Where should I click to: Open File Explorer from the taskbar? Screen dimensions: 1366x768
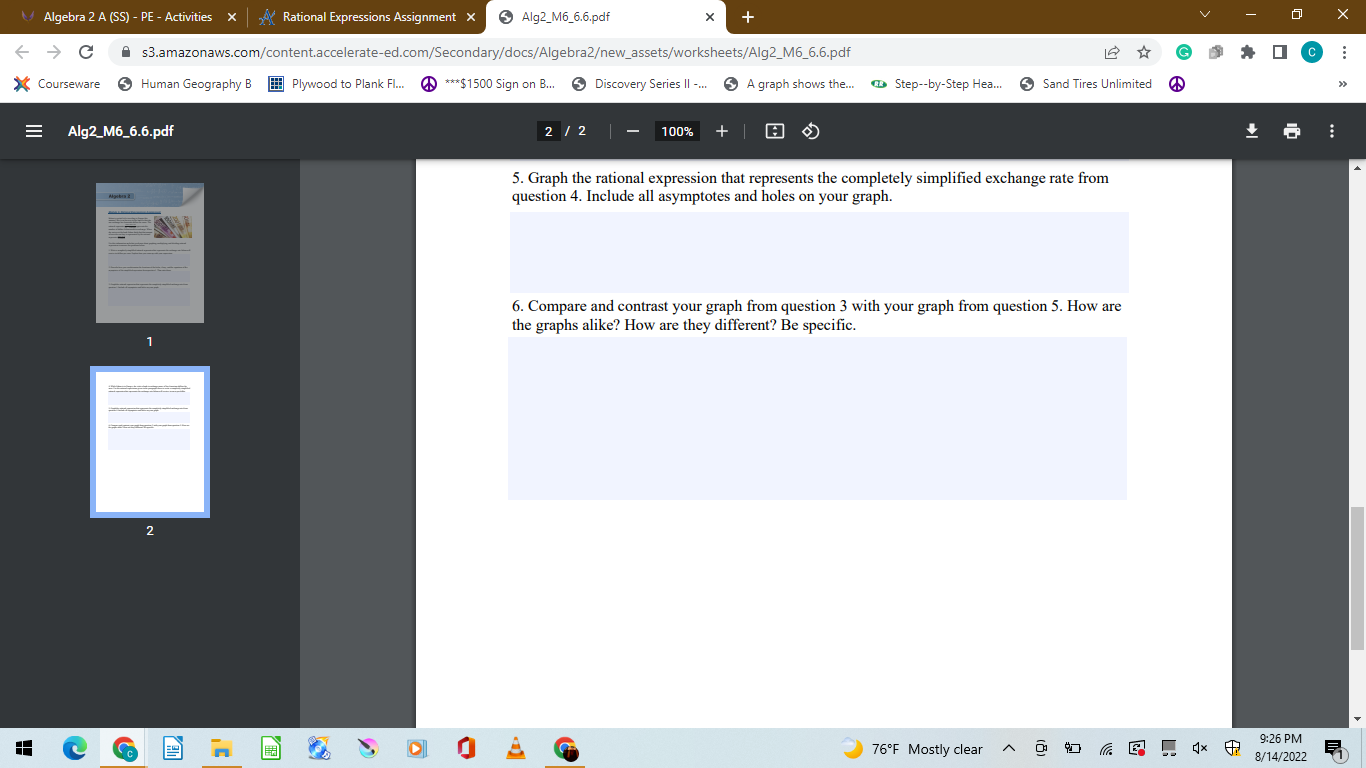point(220,748)
